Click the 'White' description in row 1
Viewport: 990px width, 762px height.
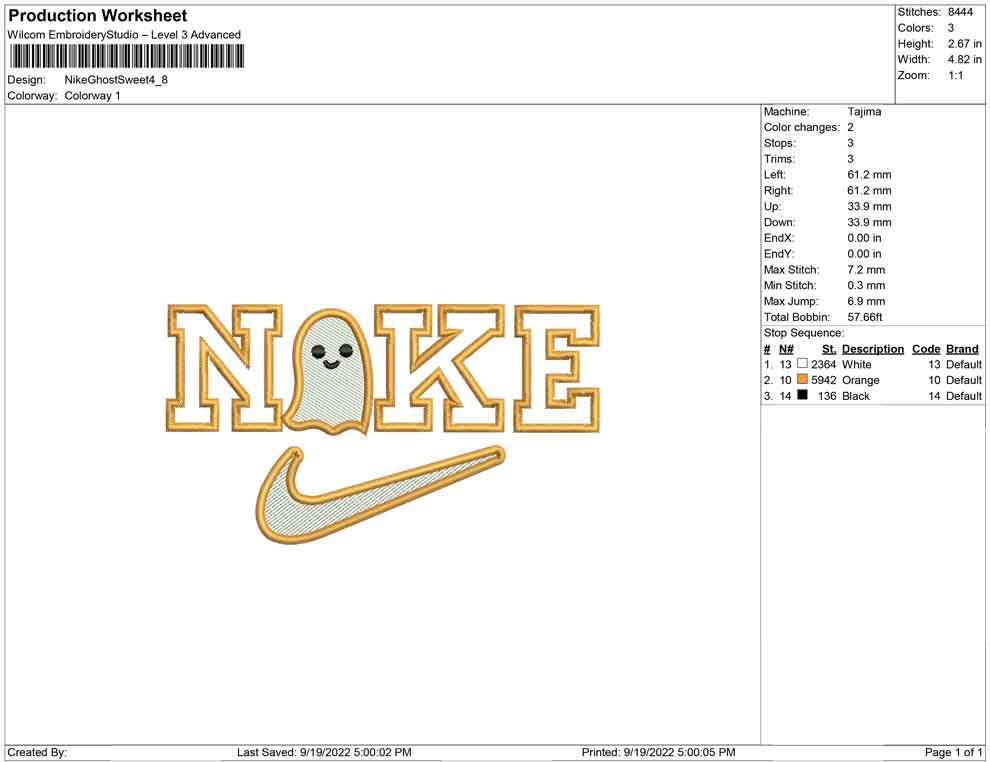click(856, 364)
